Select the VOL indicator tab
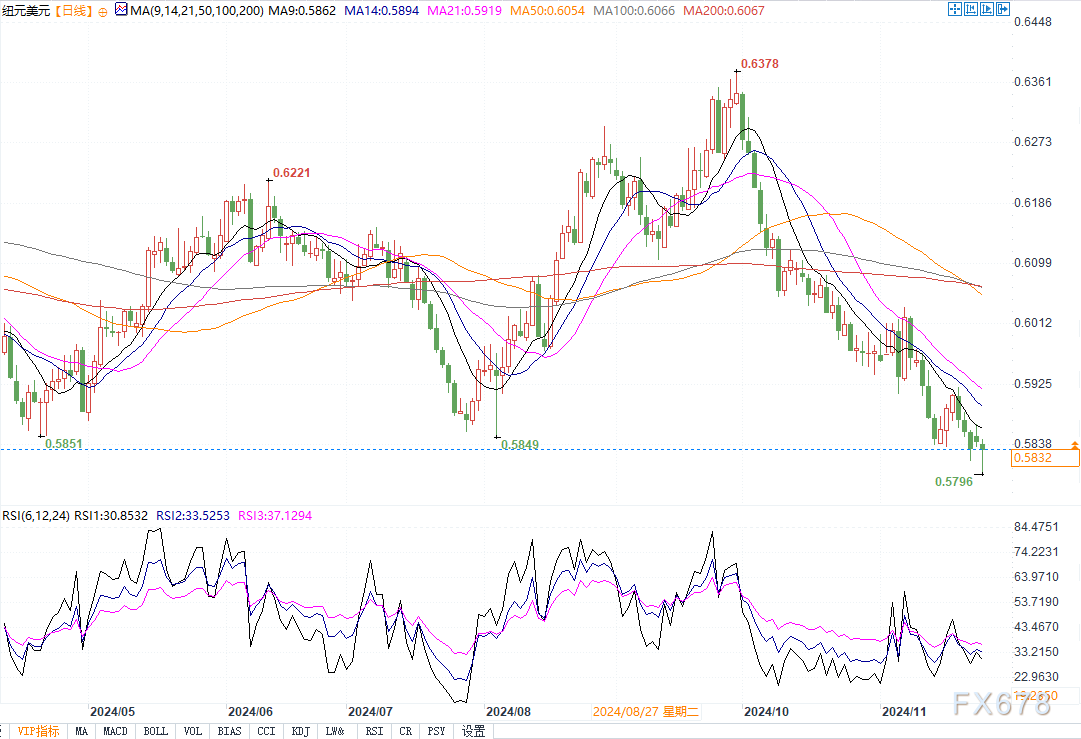Viewport: 1081px width, 739px height. [193, 731]
